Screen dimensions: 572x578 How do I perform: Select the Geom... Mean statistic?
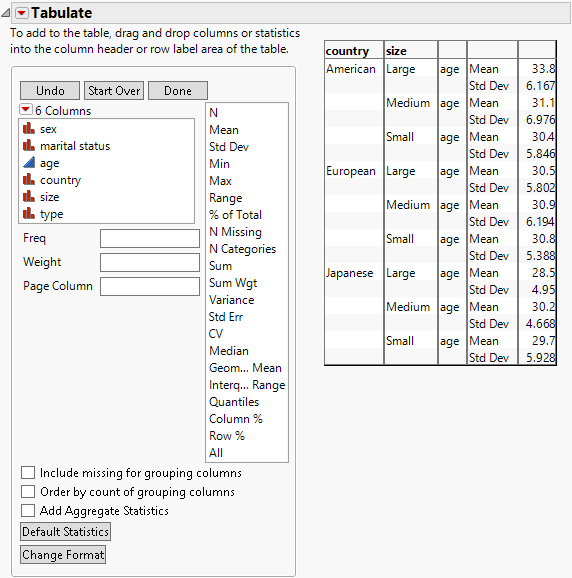245,368
